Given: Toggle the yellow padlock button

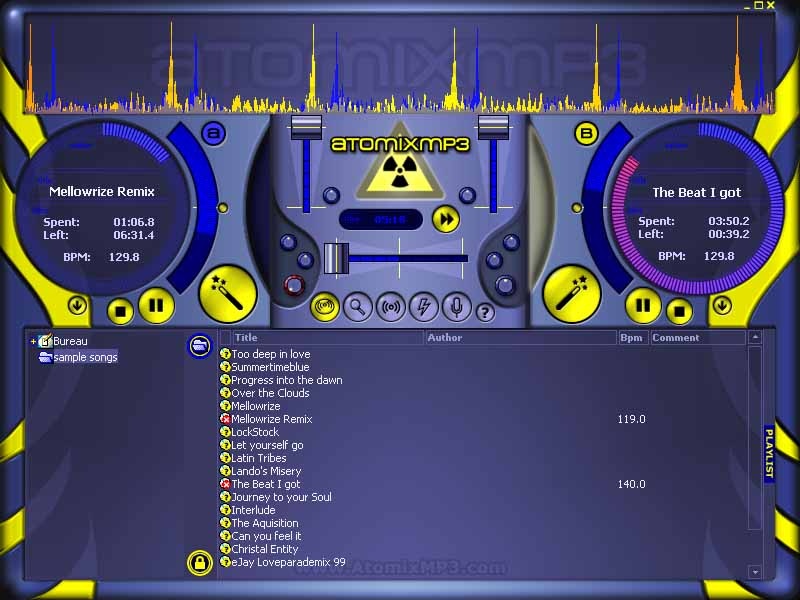Looking at the screenshot, I should pos(200,563).
